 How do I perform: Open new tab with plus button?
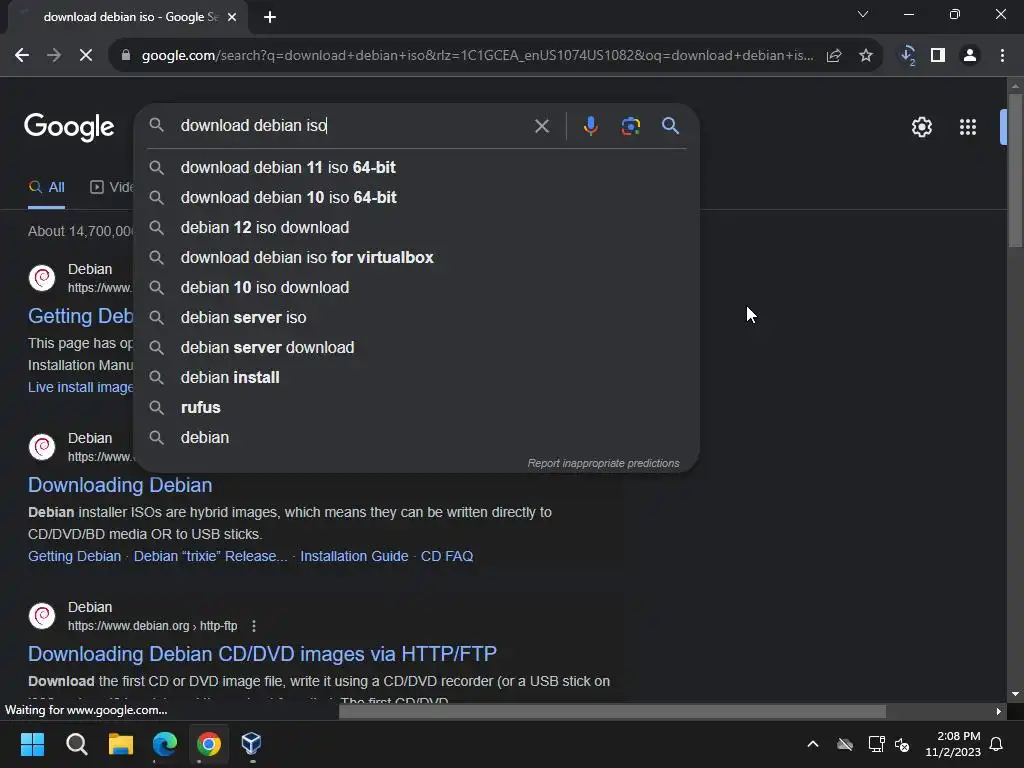tap(270, 17)
